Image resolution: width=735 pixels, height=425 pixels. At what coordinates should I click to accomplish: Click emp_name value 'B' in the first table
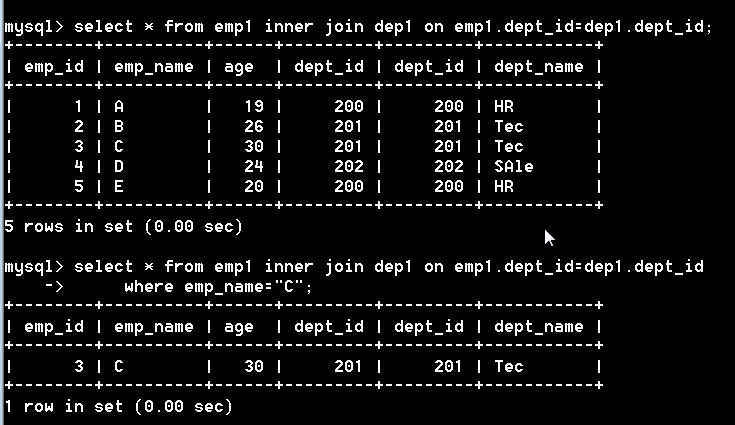119,127
